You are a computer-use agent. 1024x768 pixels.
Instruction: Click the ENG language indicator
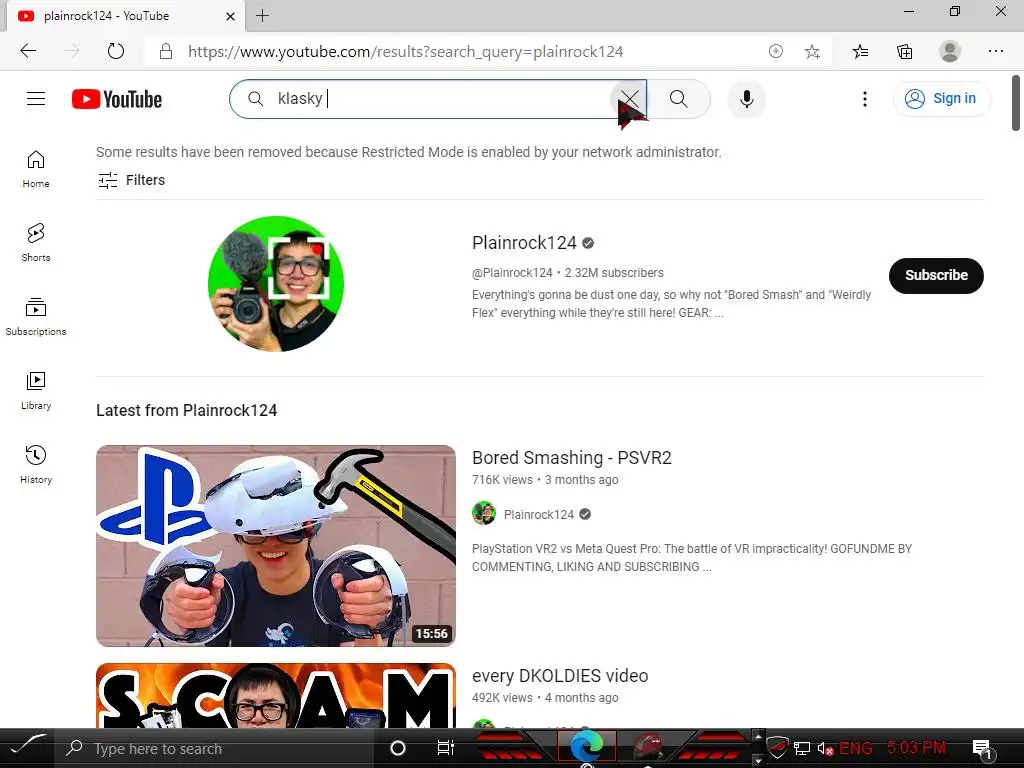coord(856,748)
